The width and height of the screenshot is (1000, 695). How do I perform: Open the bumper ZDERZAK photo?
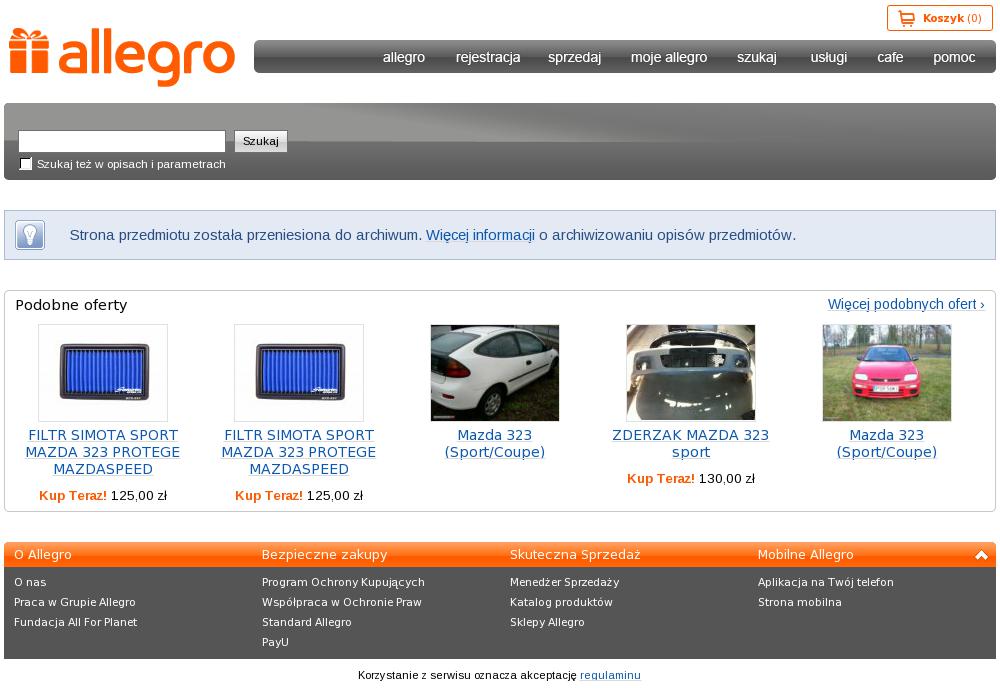[691, 373]
